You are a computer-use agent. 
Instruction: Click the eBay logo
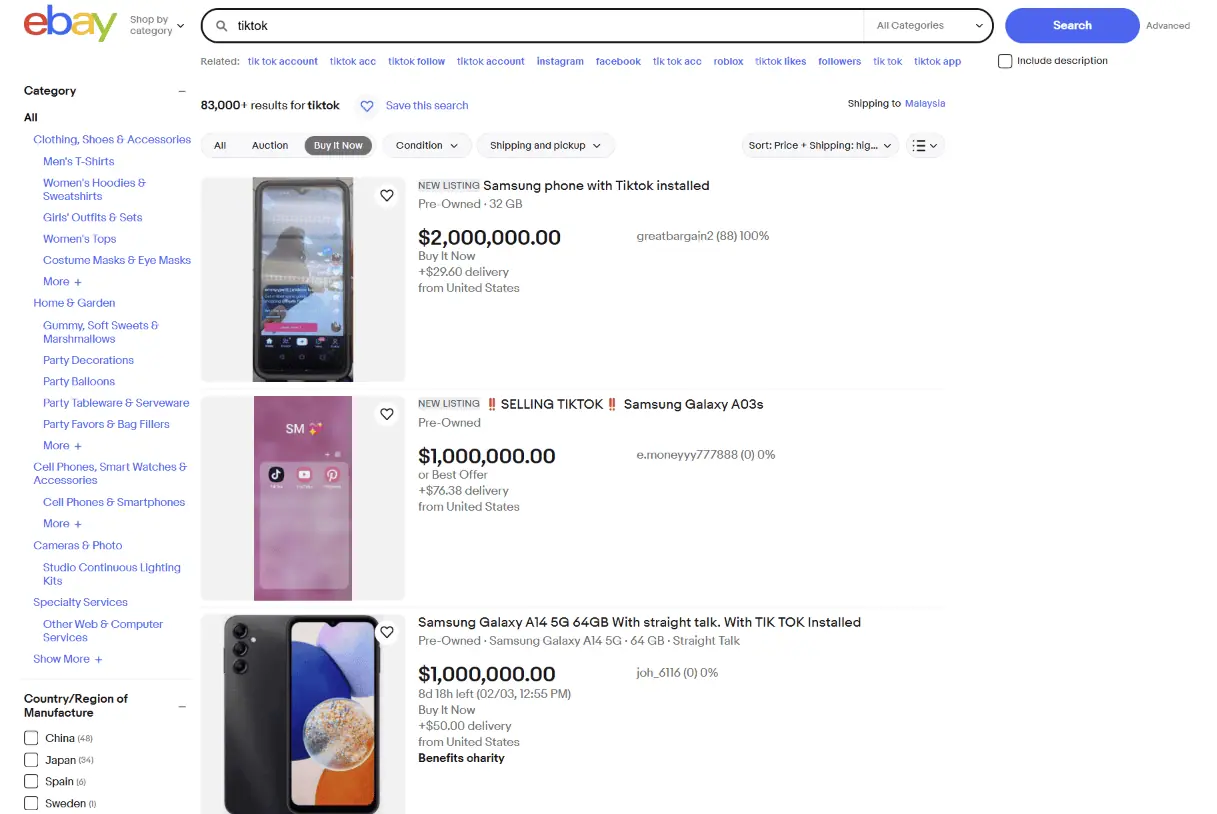[x=70, y=25]
